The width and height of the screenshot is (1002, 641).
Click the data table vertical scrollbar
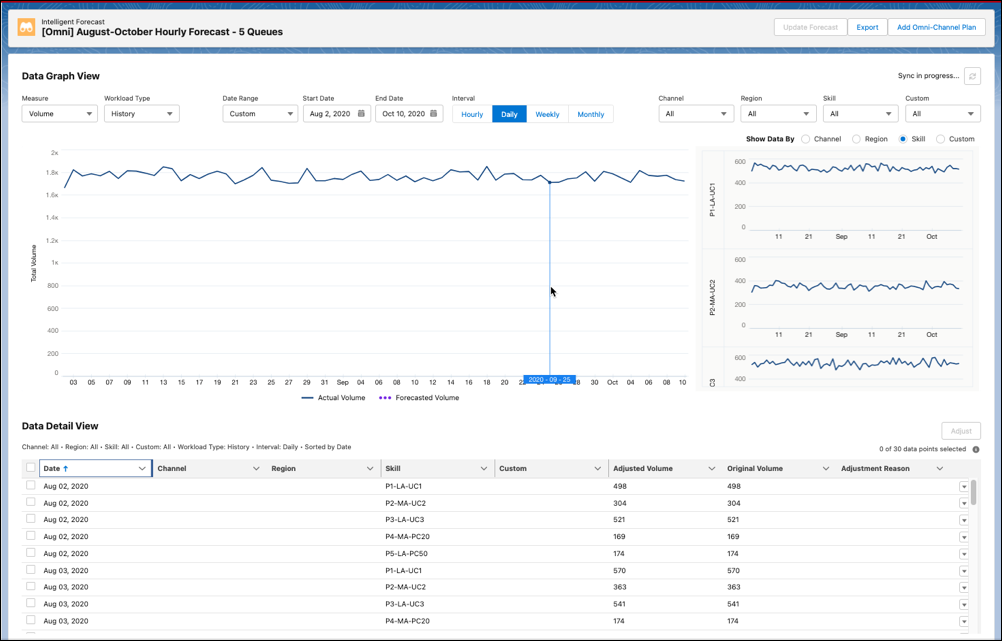click(x=974, y=492)
